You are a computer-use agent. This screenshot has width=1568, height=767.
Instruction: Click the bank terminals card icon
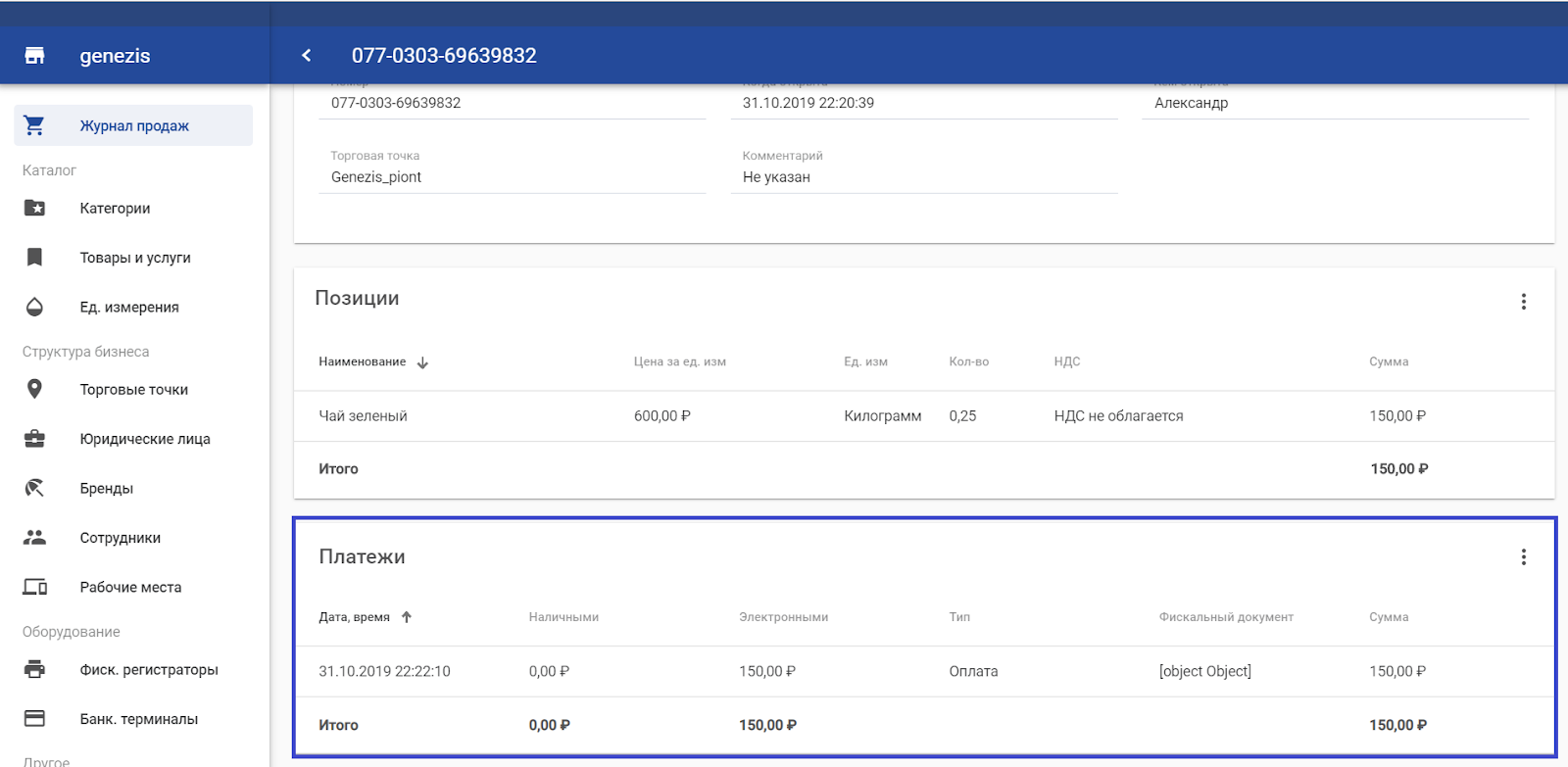coord(34,718)
